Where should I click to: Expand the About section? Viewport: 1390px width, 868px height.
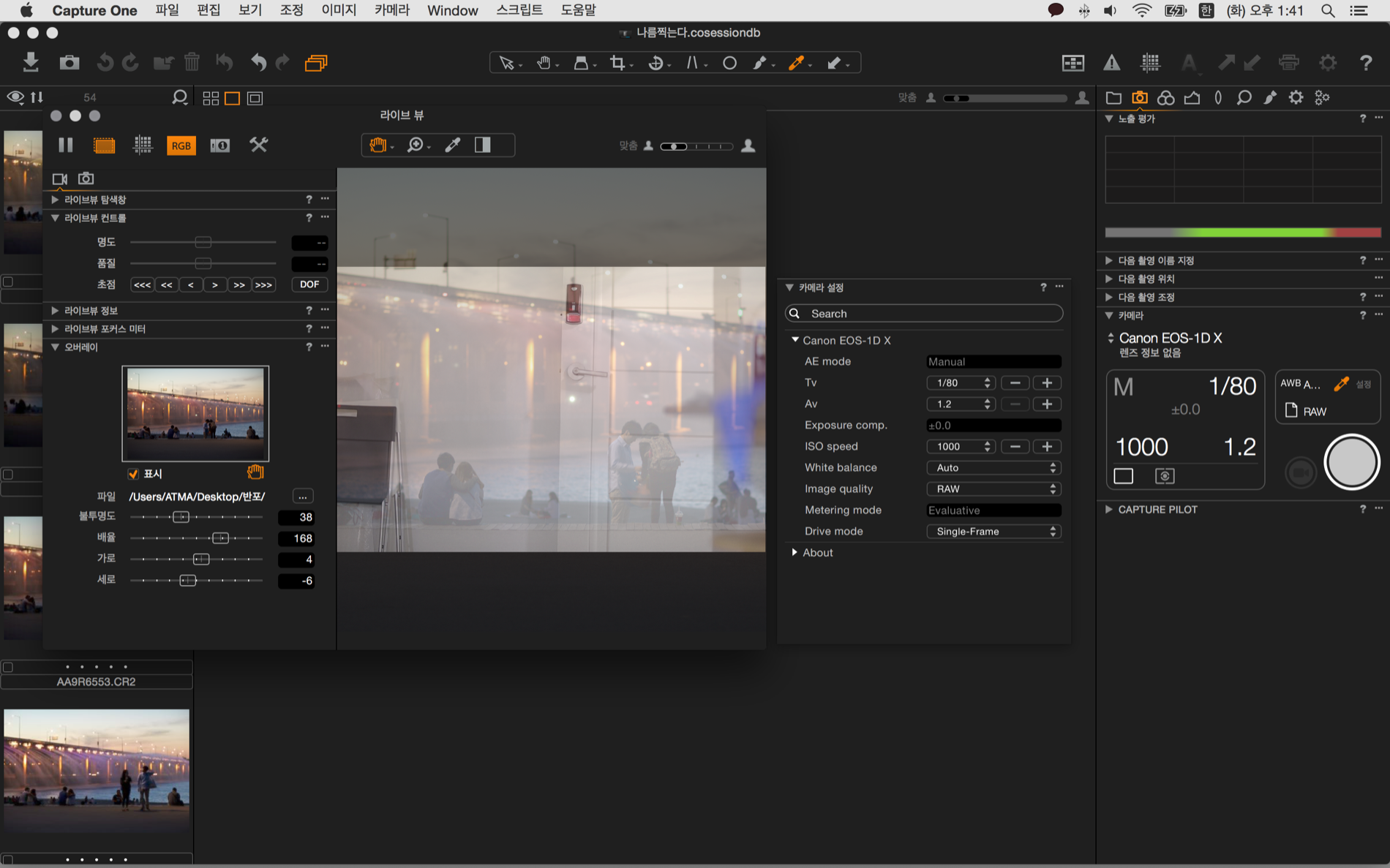coord(794,553)
